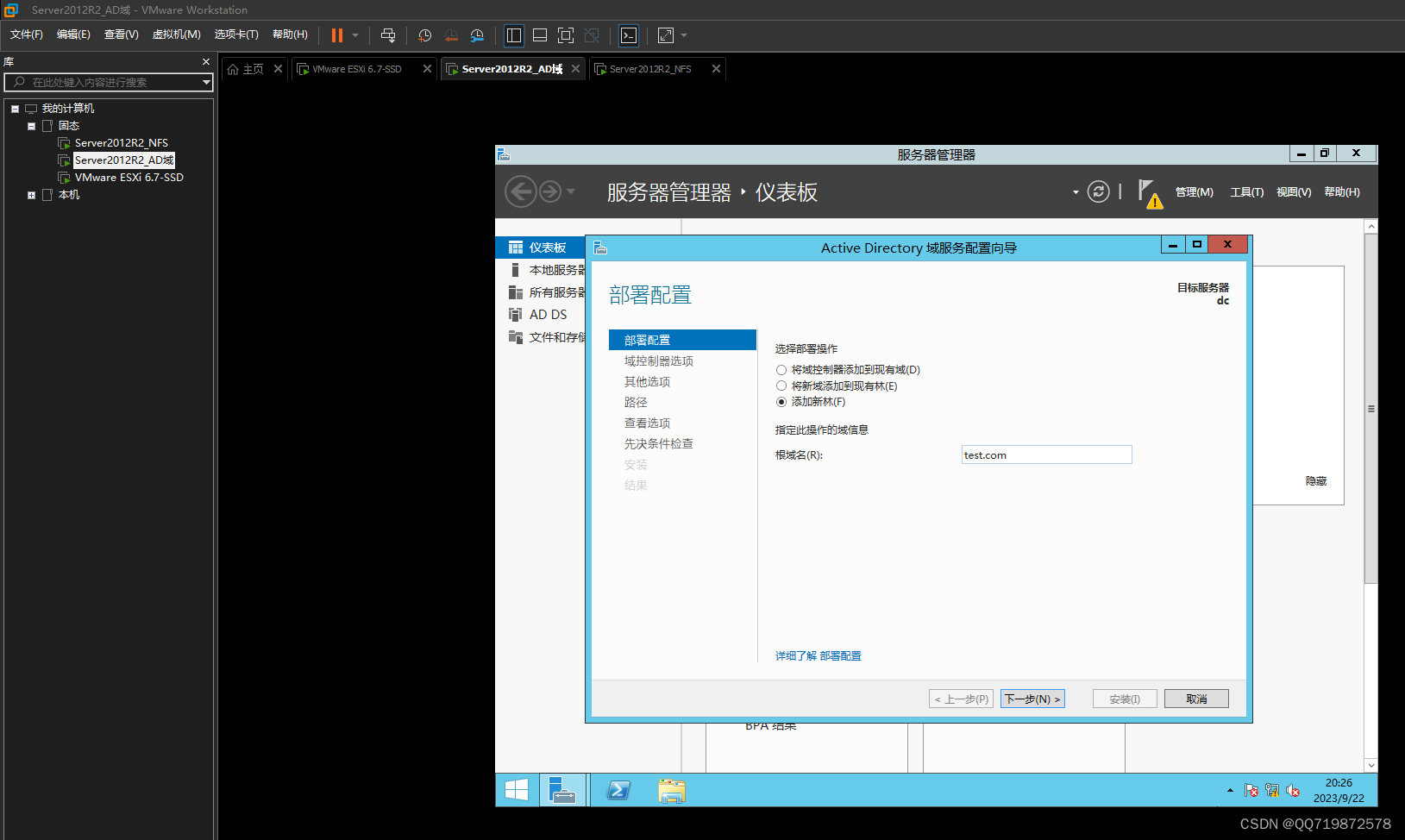This screenshot has width=1405, height=840.
Task: Open the navigation history dropdown in Server Manager
Action: [571, 191]
